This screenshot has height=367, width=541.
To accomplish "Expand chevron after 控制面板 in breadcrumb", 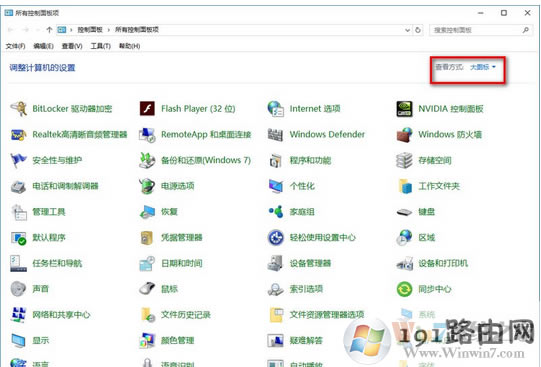I will click(109, 30).
